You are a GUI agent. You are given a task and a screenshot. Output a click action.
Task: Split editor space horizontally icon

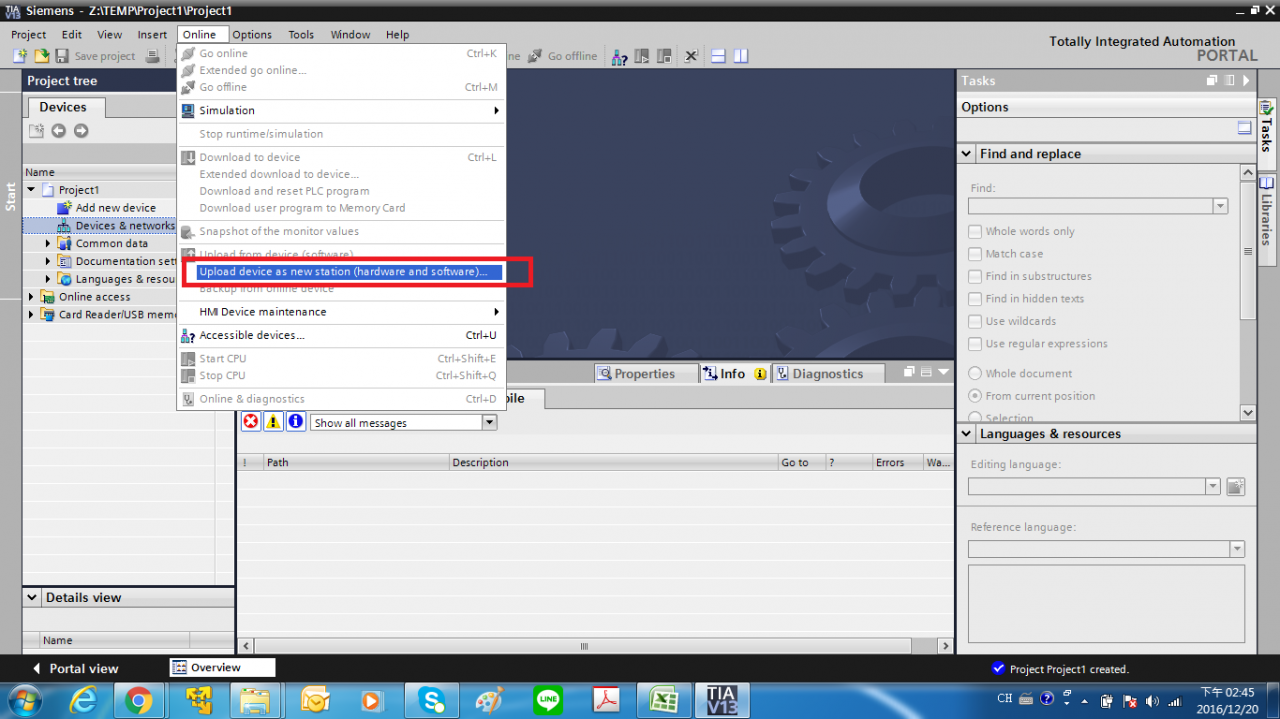[x=718, y=56]
